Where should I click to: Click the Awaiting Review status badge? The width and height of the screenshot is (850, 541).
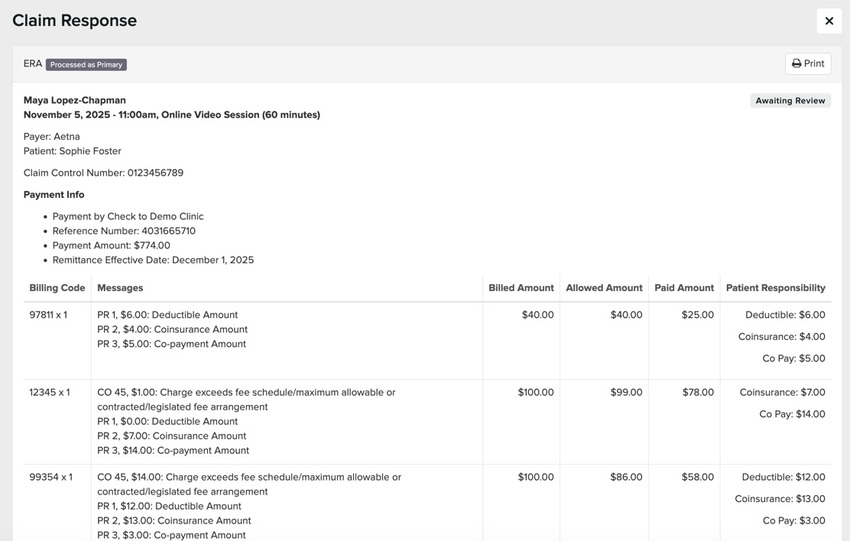[790, 101]
